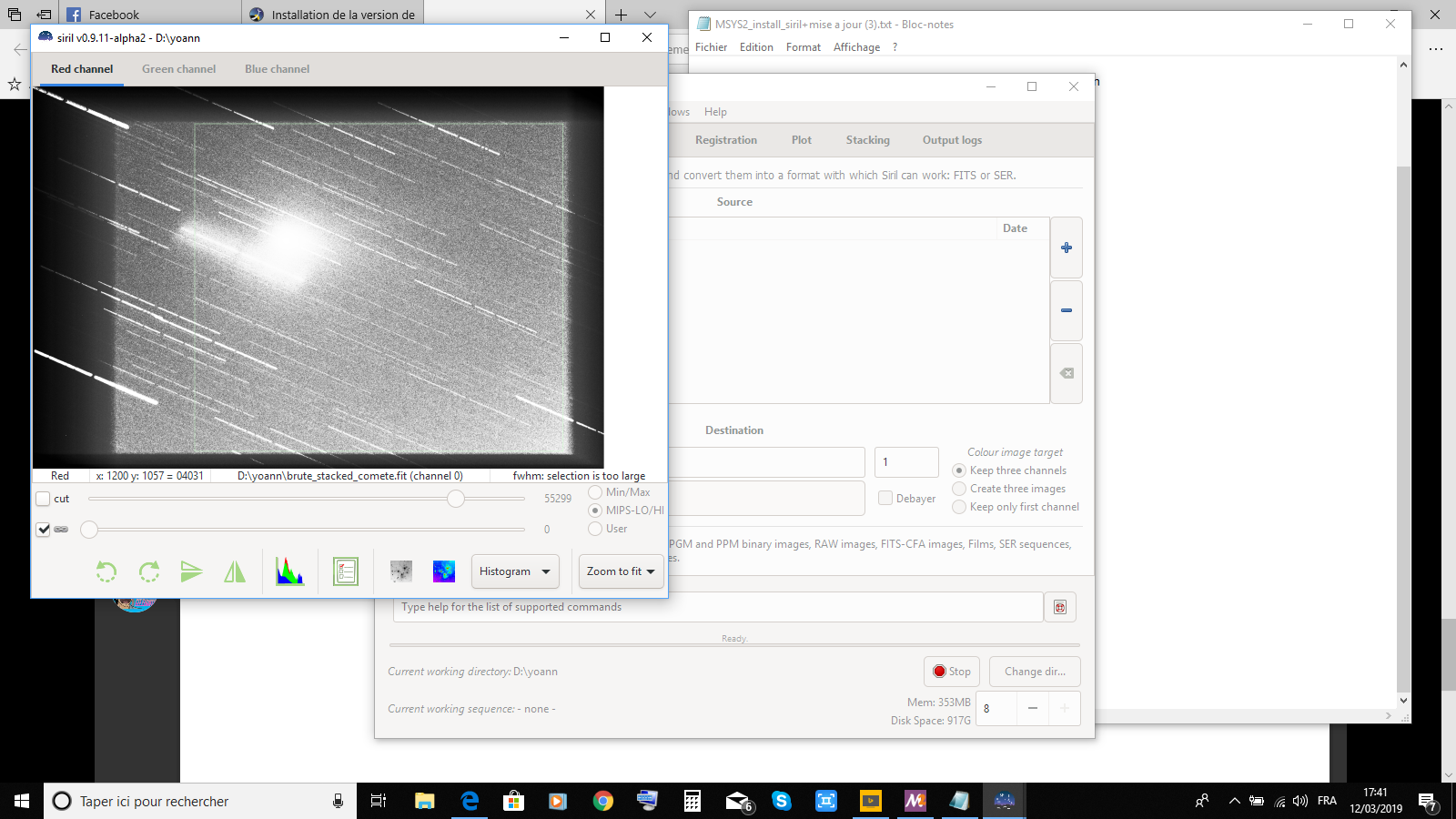Select the Min/Max radio option
The height and width of the screenshot is (819, 1456).
tap(595, 492)
